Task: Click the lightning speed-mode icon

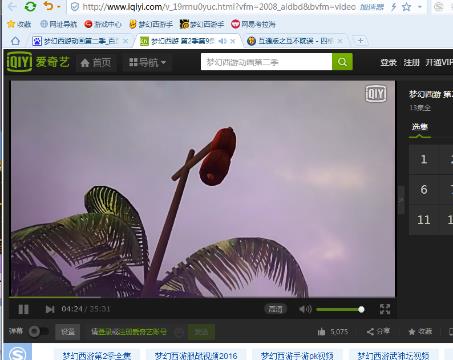Action: tap(394, 7)
